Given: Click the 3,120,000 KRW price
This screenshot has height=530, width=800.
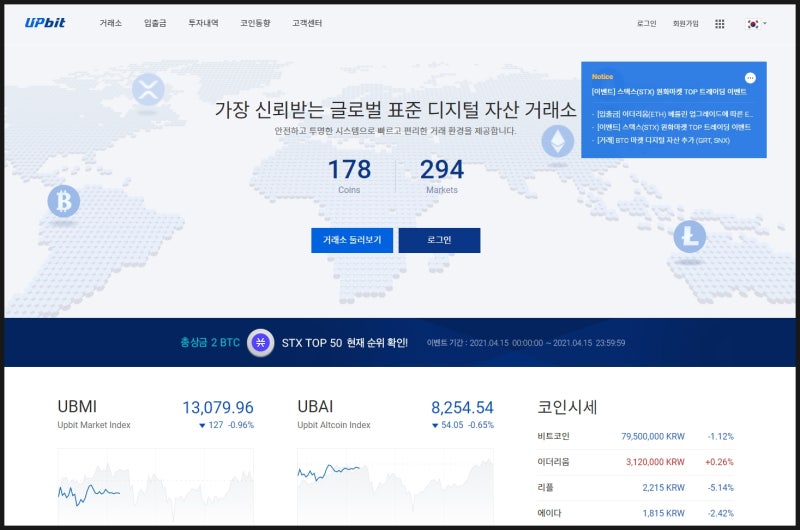Looking at the screenshot, I should point(655,462).
